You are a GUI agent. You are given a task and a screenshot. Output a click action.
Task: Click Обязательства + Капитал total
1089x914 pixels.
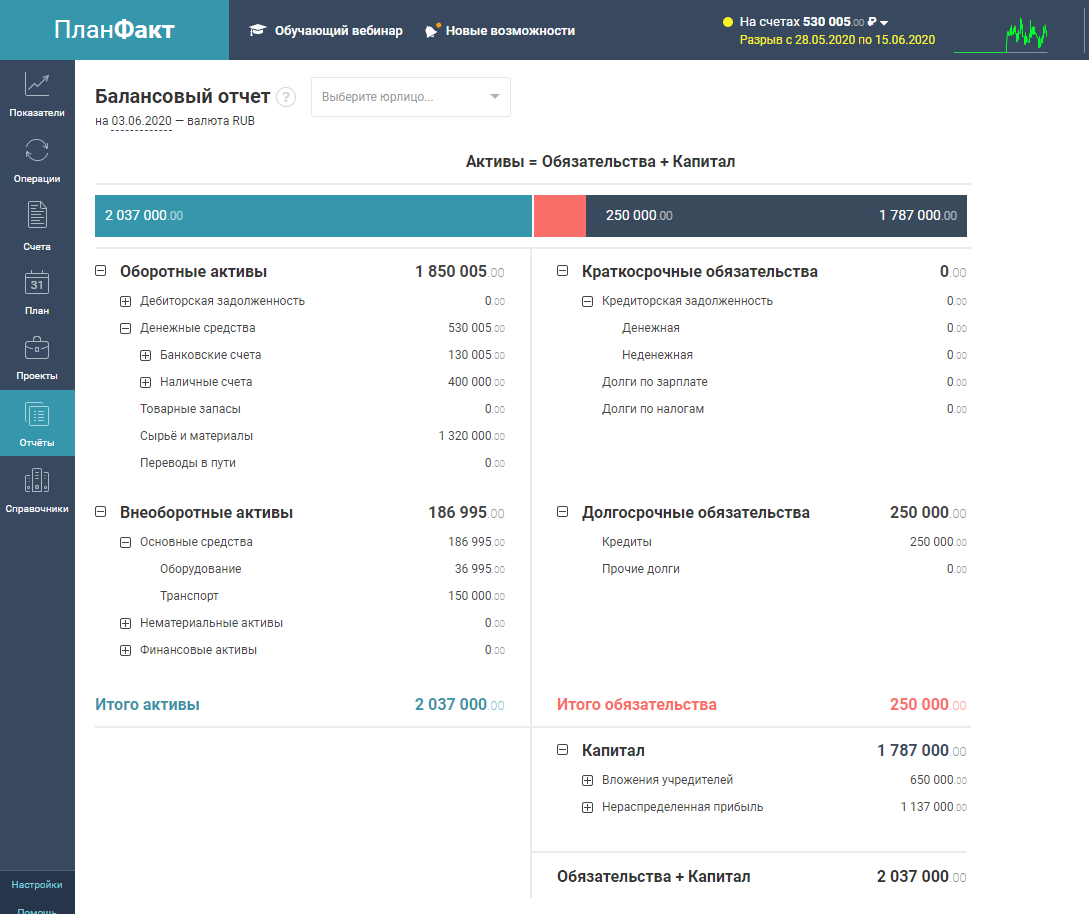click(x=762, y=876)
